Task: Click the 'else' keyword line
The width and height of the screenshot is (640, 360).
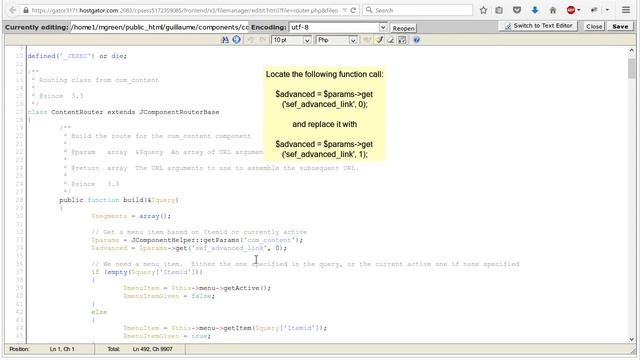Action: 99,312
